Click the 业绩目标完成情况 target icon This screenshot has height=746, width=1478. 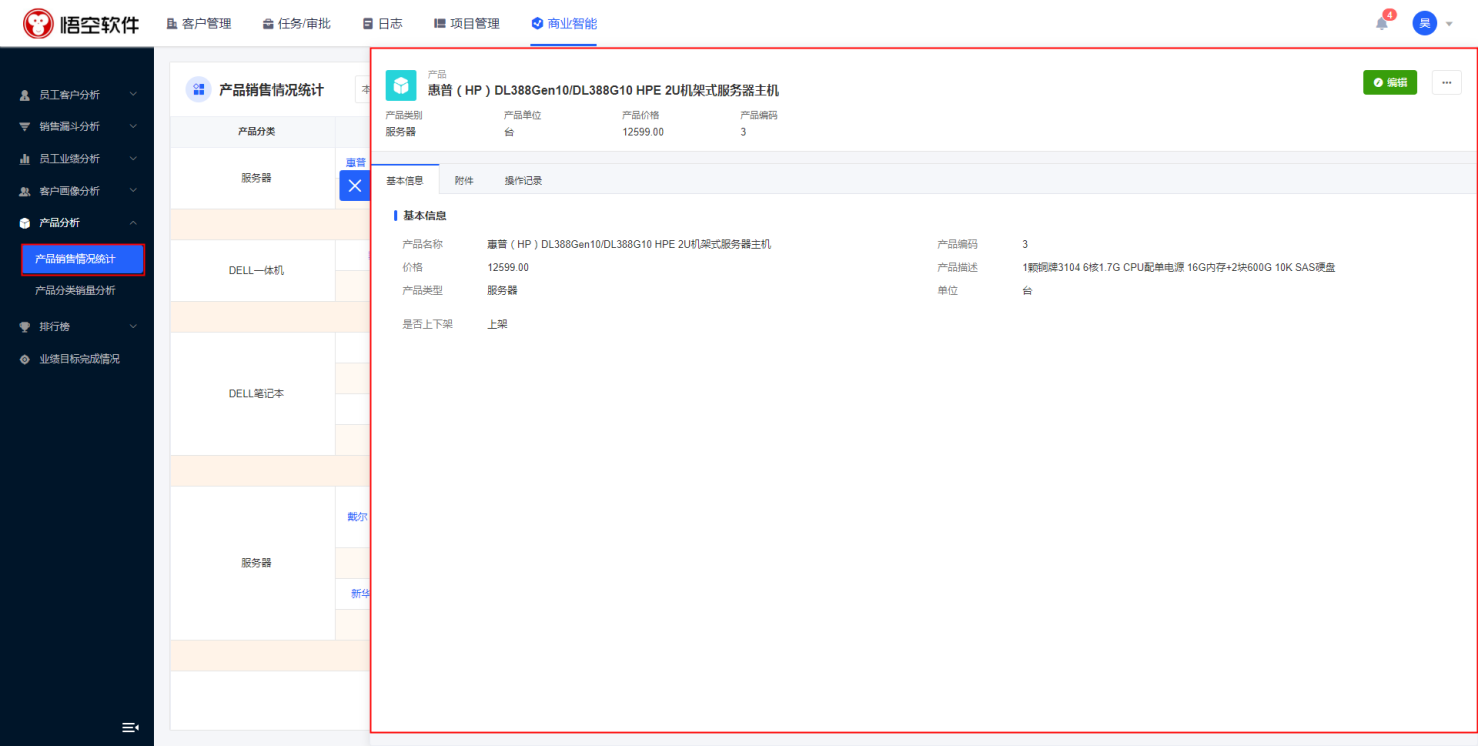pyautogui.click(x=25, y=359)
